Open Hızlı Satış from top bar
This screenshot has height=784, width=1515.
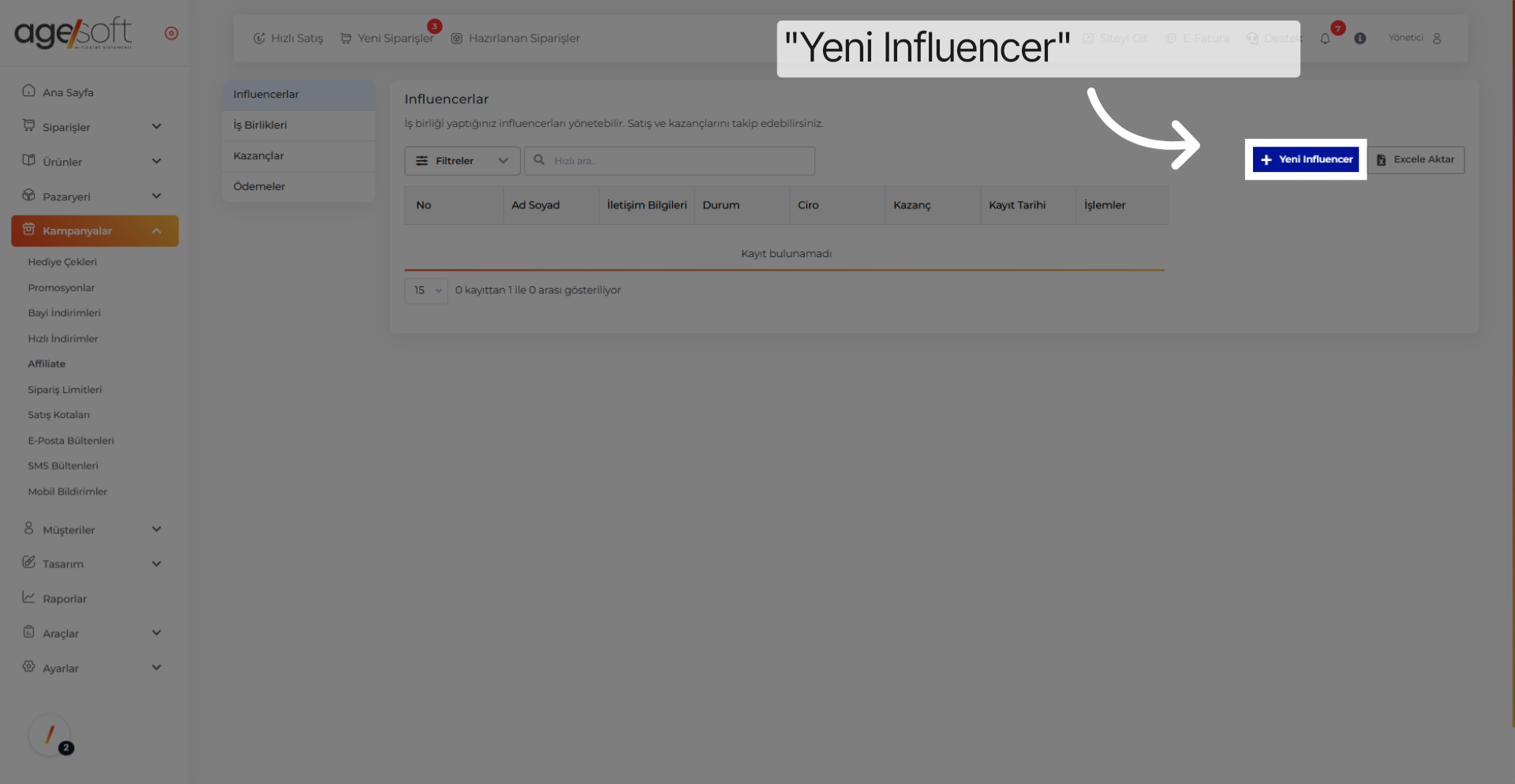click(x=288, y=38)
